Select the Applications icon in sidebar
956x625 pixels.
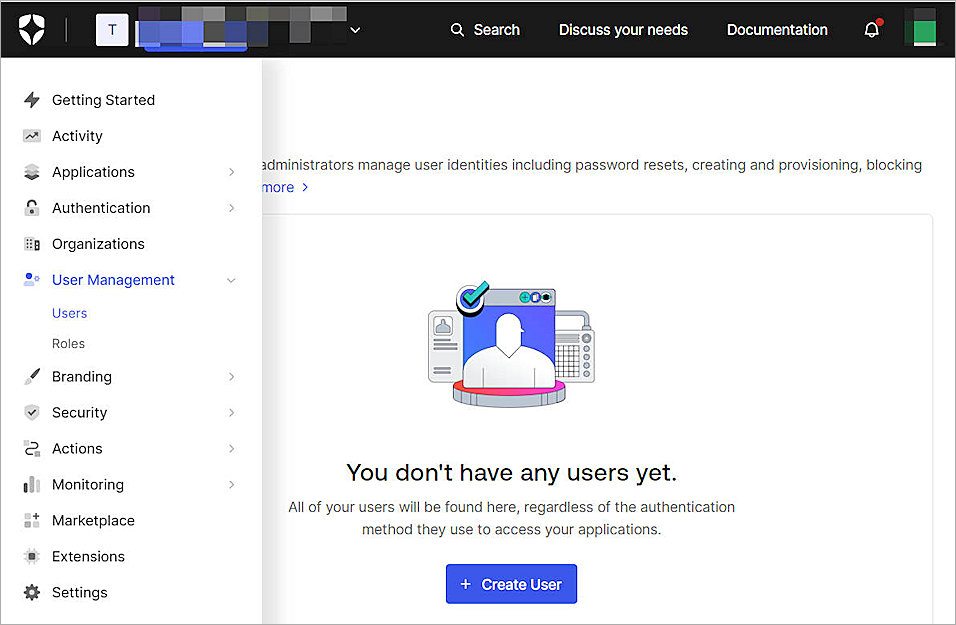point(31,171)
